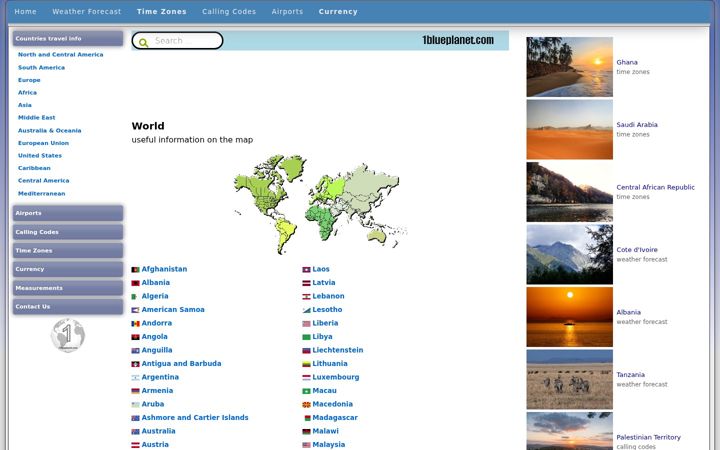The image size is (720, 450).
Task: Open the Anguilla country link
Action: point(157,350)
